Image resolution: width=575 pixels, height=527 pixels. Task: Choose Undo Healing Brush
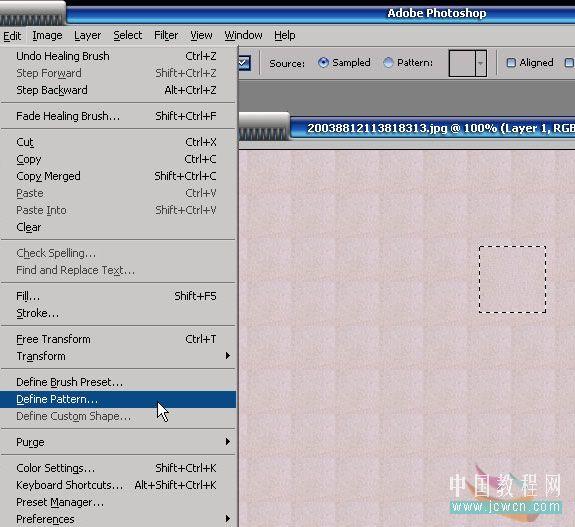point(117,56)
